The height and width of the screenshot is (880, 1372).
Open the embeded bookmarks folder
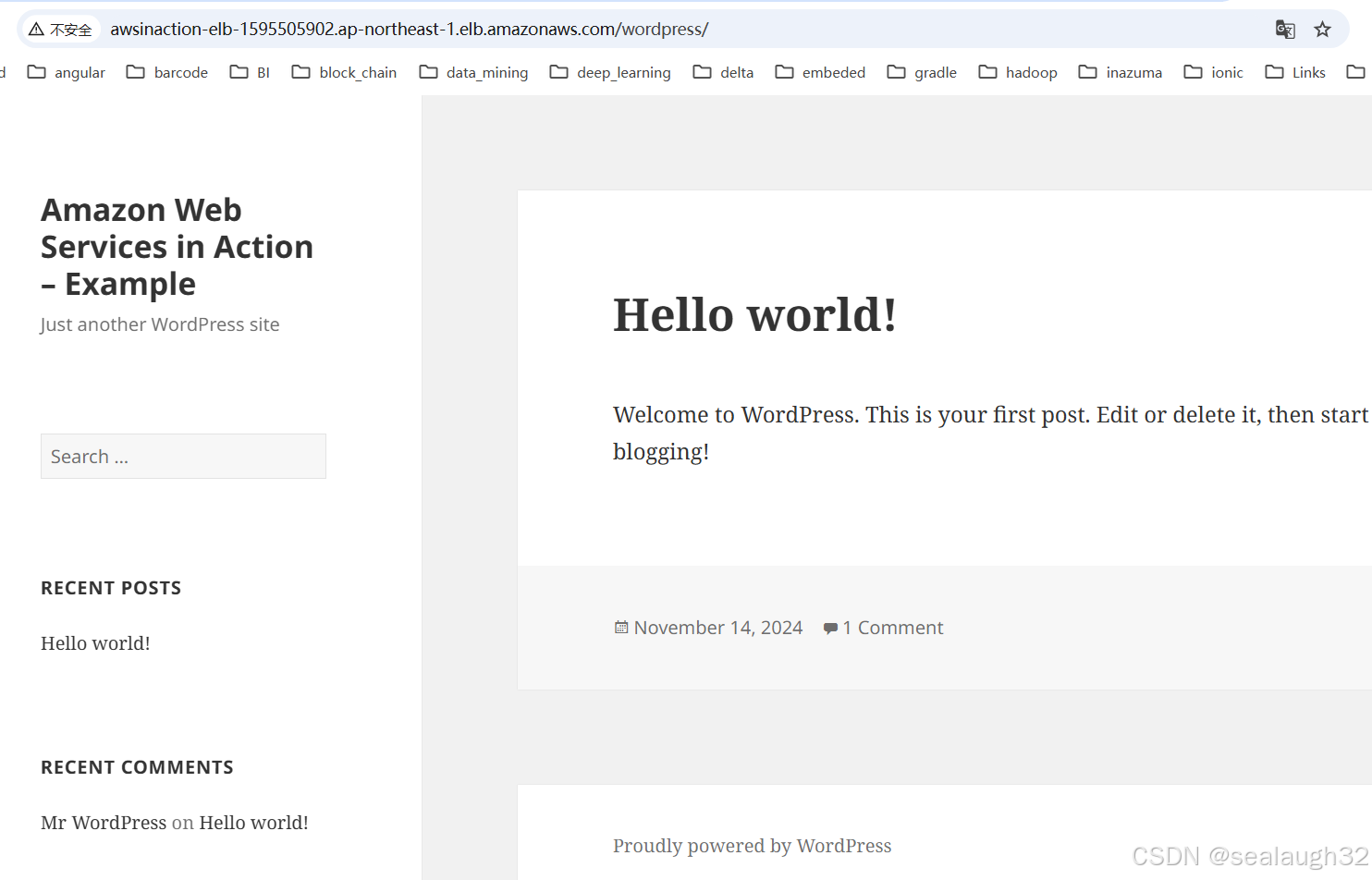click(820, 72)
